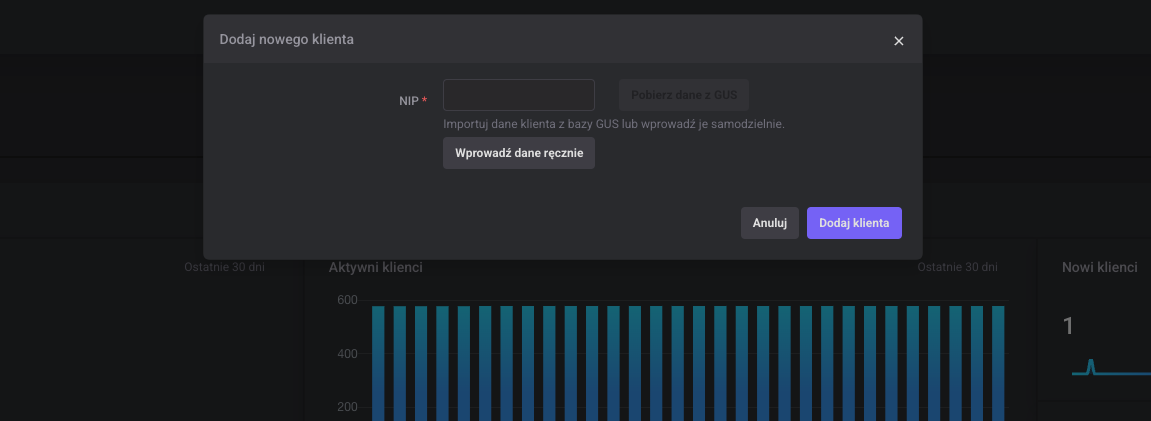The image size is (1151, 421).
Task: Select the Nowi klienci card title
Action: (1099, 267)
